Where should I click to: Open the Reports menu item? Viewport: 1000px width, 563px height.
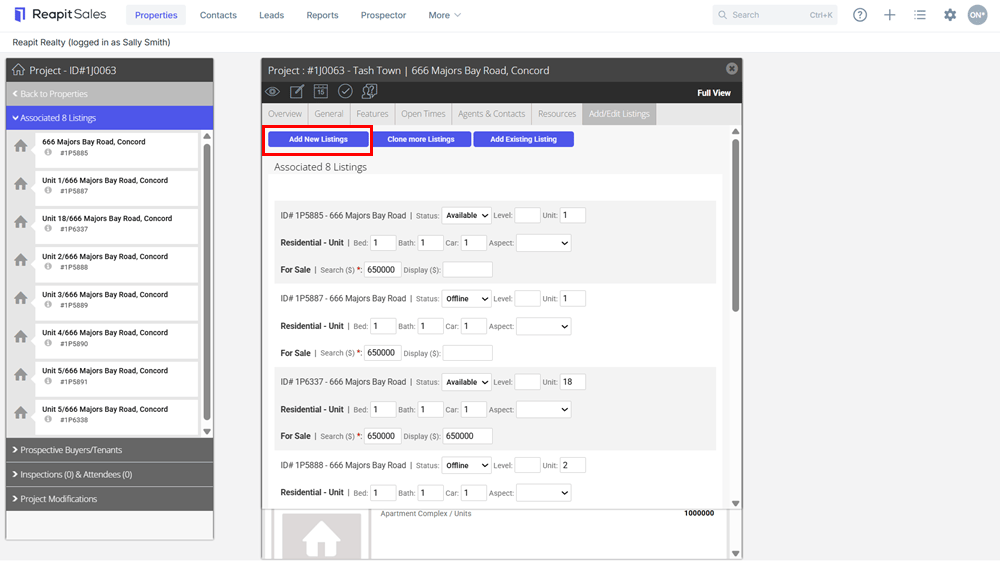pos(322,15)
